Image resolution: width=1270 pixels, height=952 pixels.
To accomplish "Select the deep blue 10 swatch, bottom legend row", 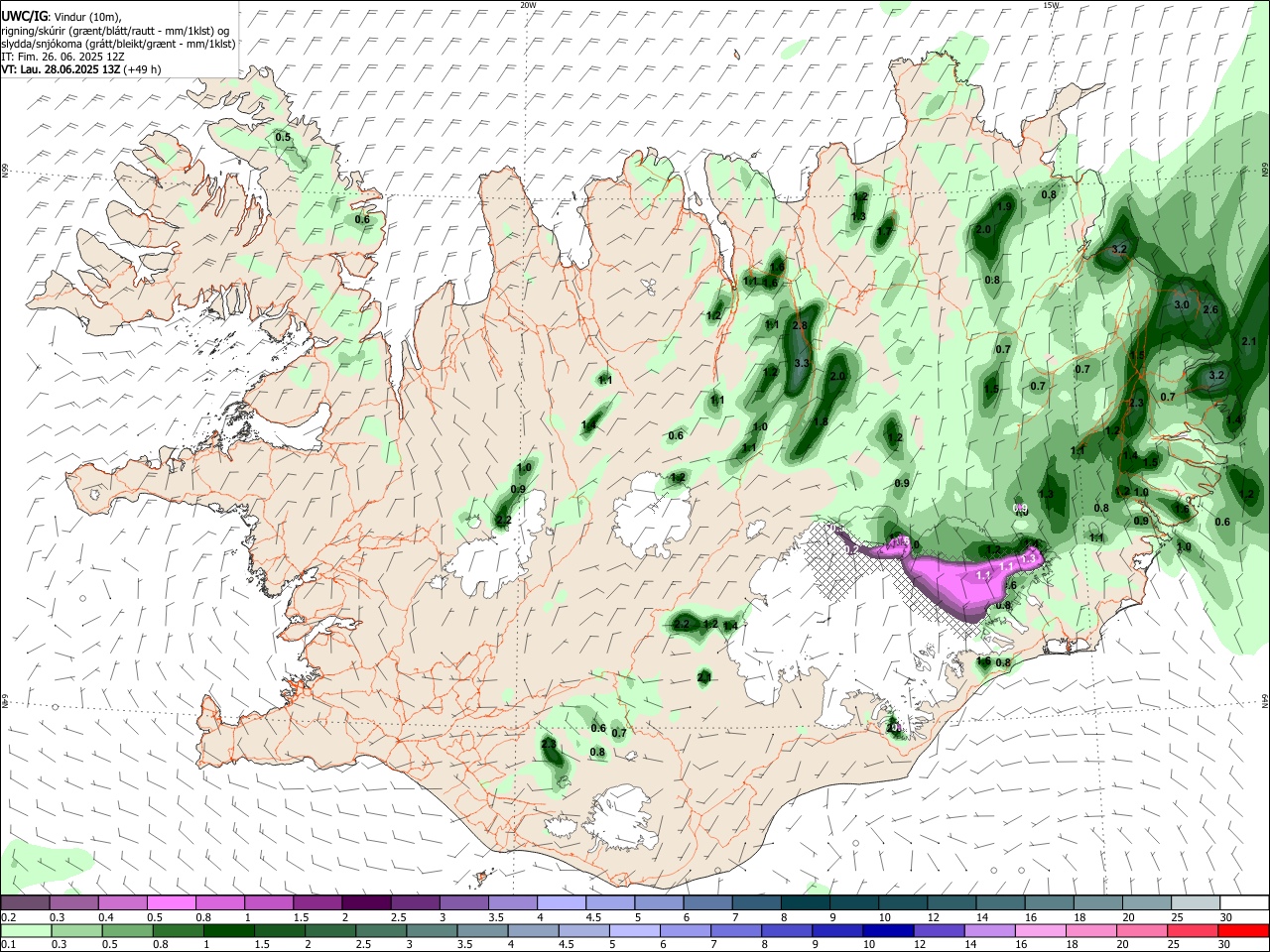I will click(x=886, y=931).
